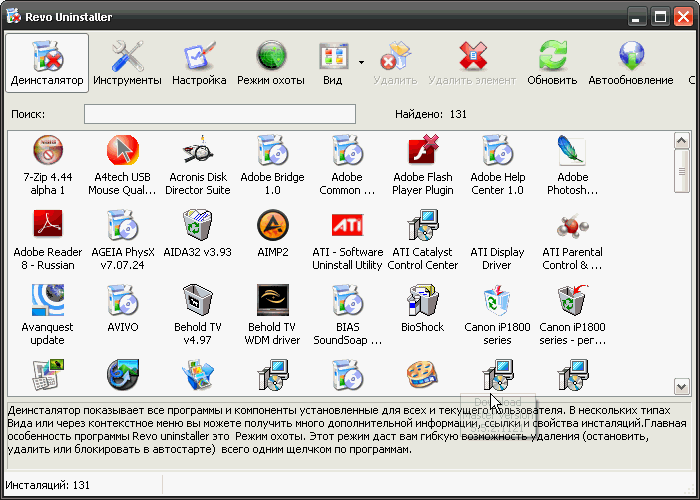Select AIDA32 v3.93 icon

click(x=197, y=225)
